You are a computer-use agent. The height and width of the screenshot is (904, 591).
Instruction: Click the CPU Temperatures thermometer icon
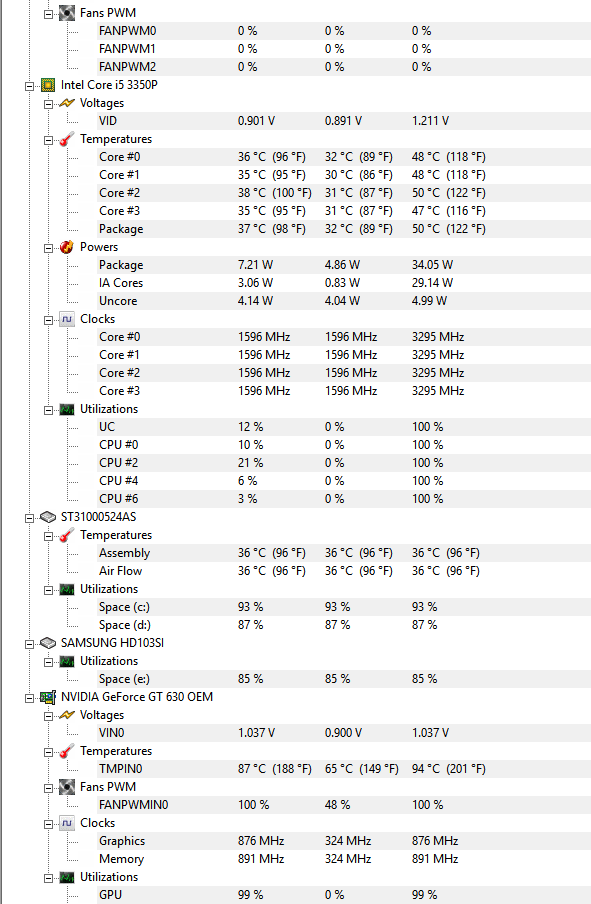67,139
